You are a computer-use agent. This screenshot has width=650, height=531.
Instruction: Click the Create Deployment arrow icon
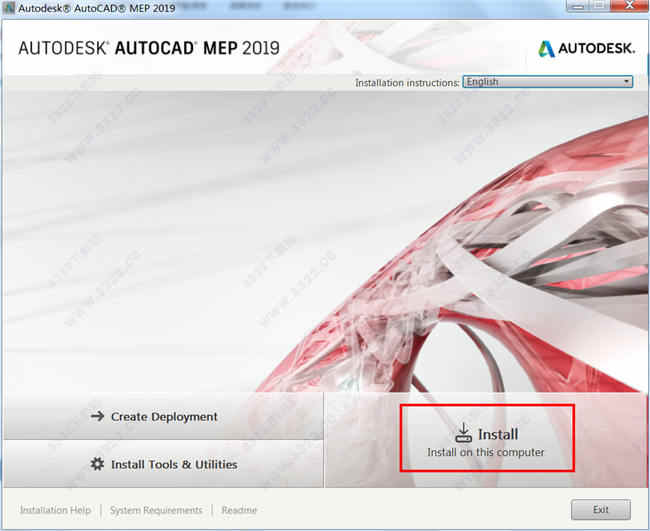(97, 416)
